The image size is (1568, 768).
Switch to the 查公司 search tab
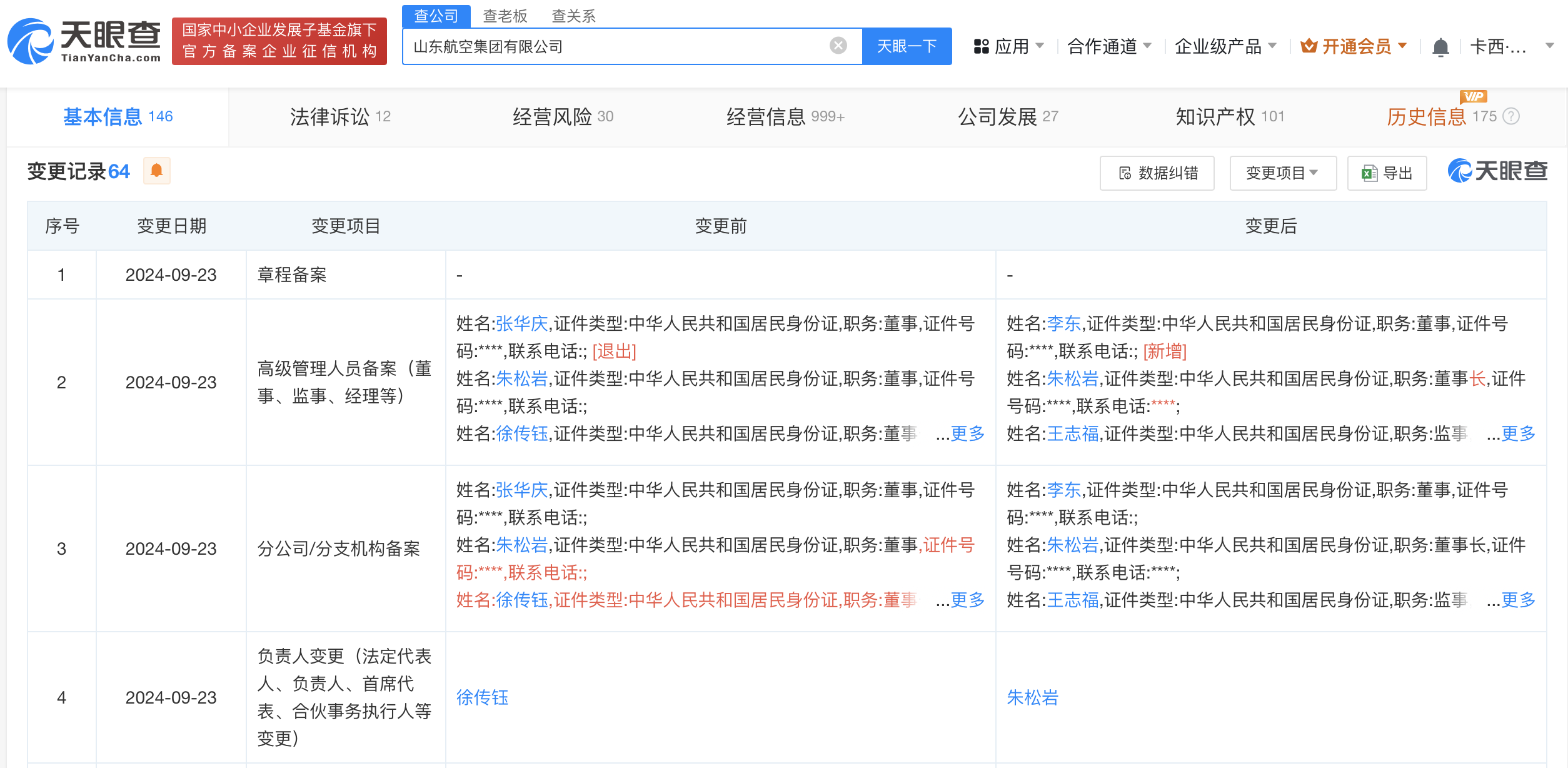point(436,16)
